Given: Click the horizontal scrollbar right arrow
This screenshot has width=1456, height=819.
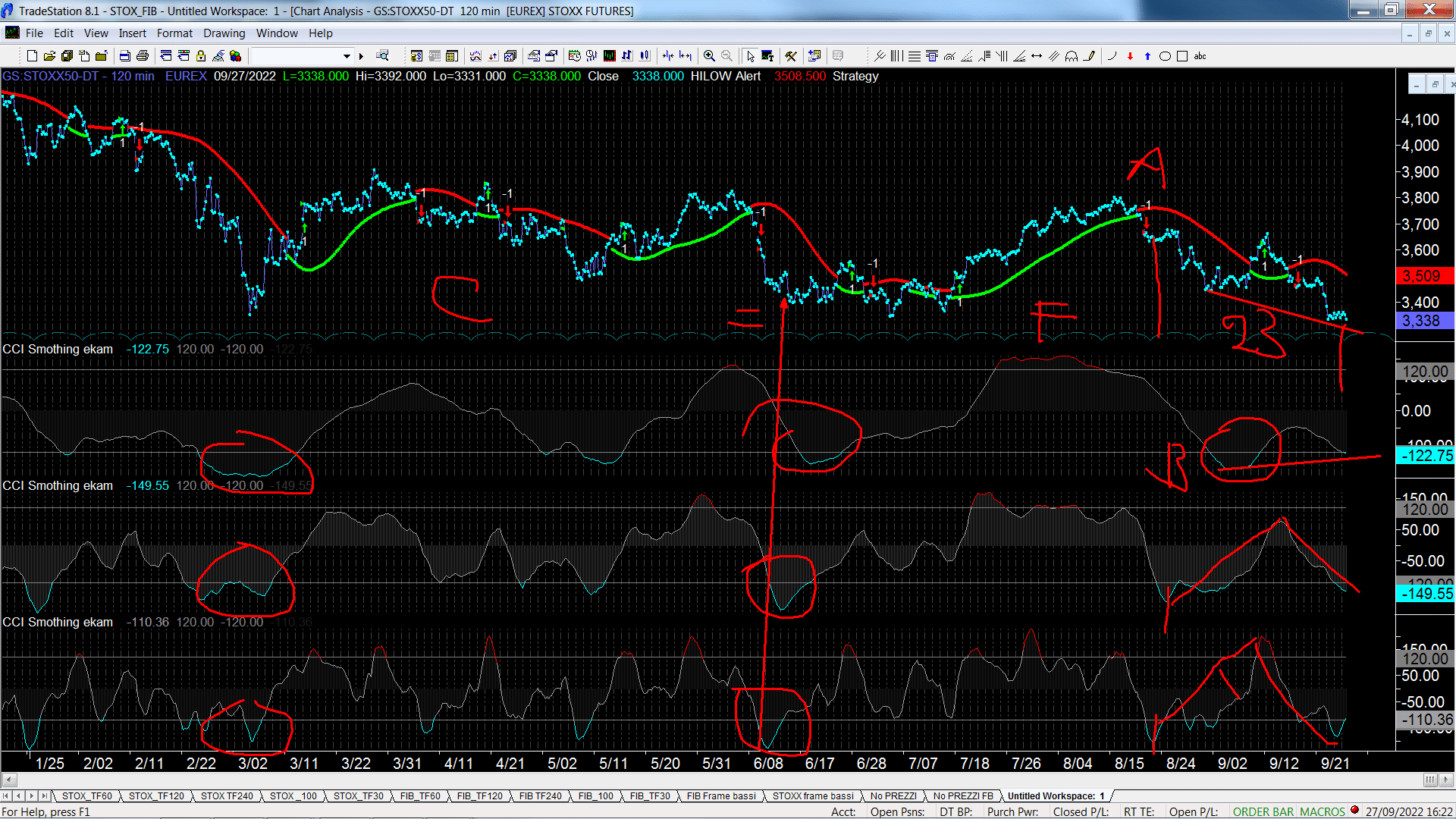Looking at the screenshot, I should (1447, 780).
